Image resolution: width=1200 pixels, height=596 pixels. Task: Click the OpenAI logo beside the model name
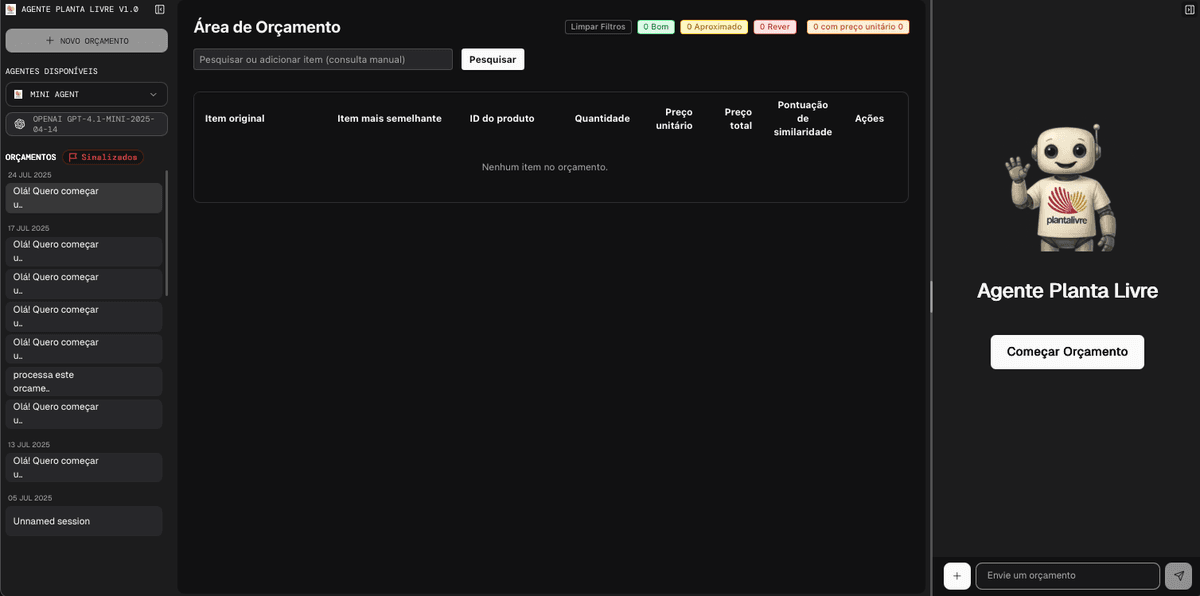(18, 124)
